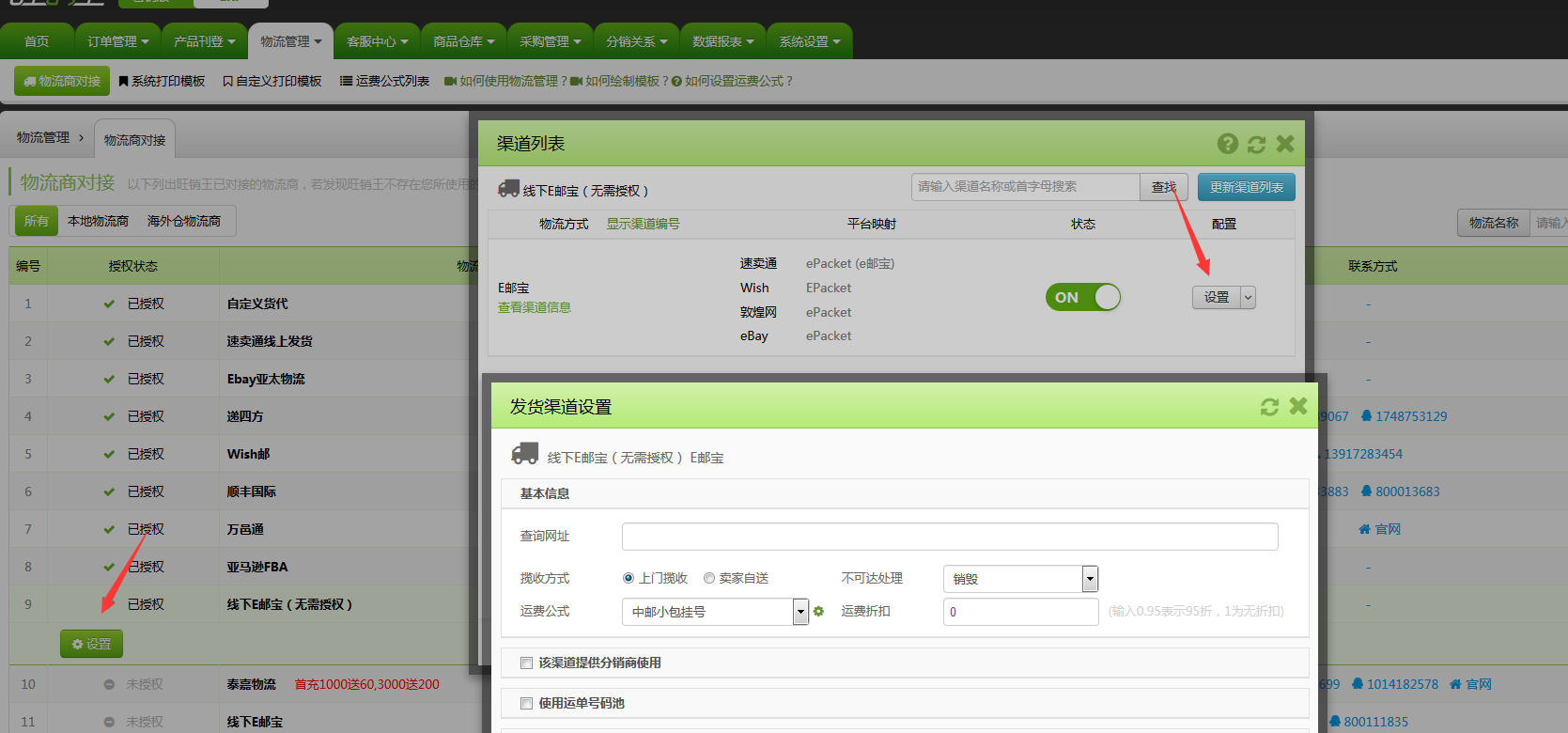Open 查看渠道信息 link
The height and width of the screenshot is (733, 1568).
pyautogui.click(x=534, y=307)
